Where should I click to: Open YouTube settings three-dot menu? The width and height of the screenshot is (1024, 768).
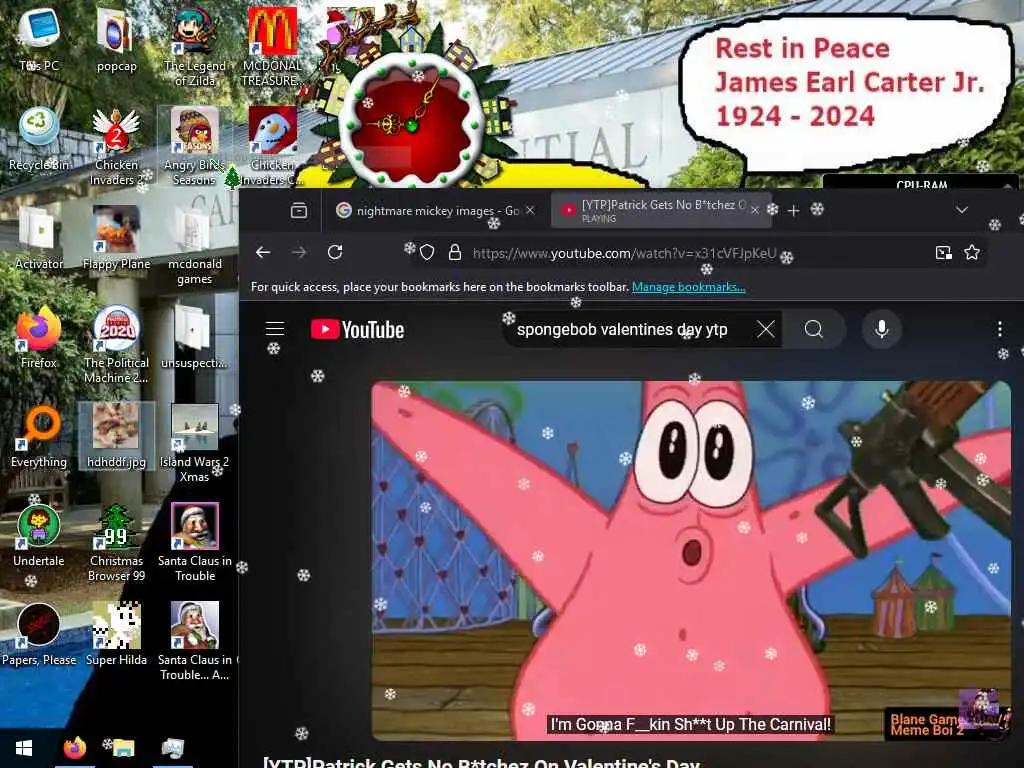tap(999, 329)
